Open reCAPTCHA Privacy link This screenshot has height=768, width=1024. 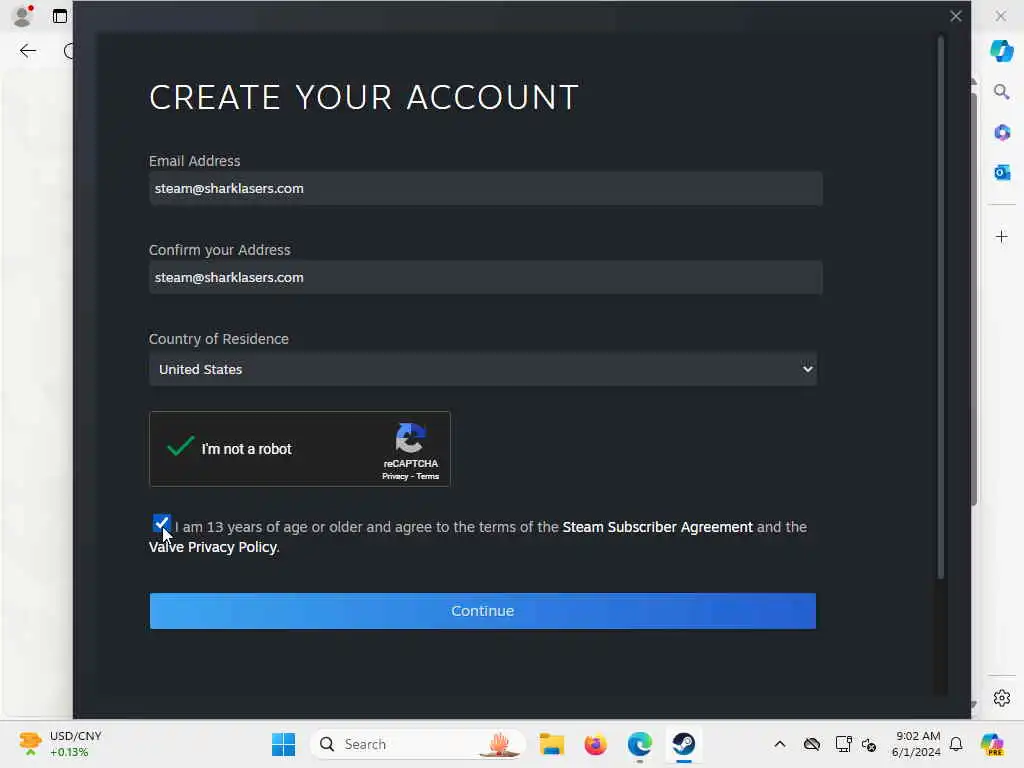tap(394, 476)
